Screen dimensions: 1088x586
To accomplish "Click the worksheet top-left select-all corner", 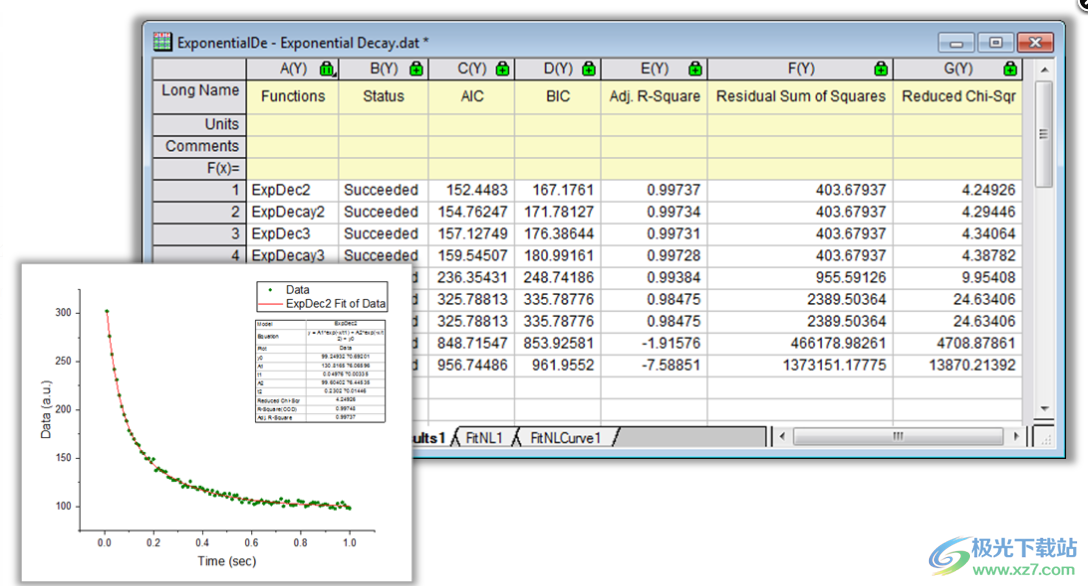I will 200,69.
